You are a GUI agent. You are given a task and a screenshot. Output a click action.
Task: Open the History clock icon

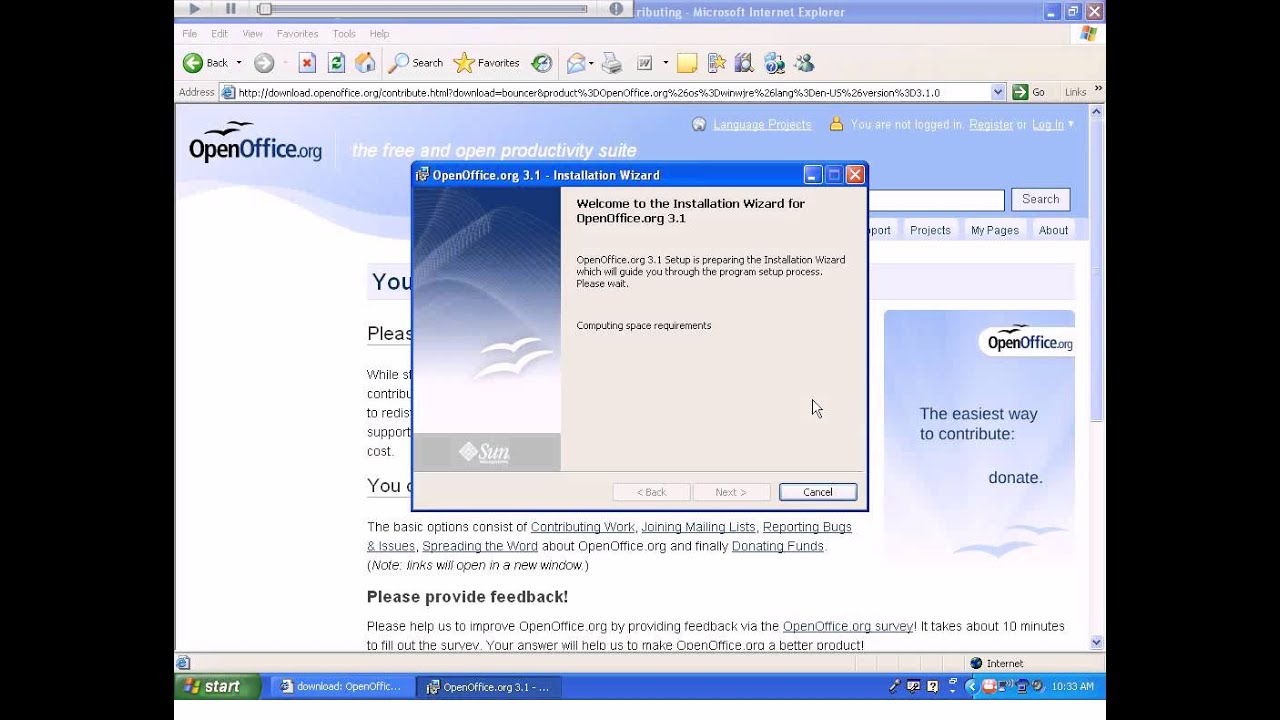coord(541,63)
